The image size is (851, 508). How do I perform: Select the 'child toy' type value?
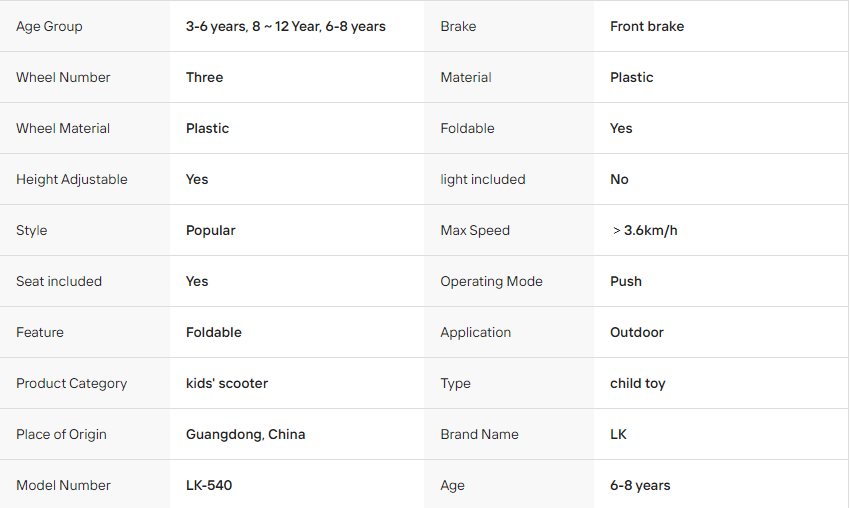(638, 383)
